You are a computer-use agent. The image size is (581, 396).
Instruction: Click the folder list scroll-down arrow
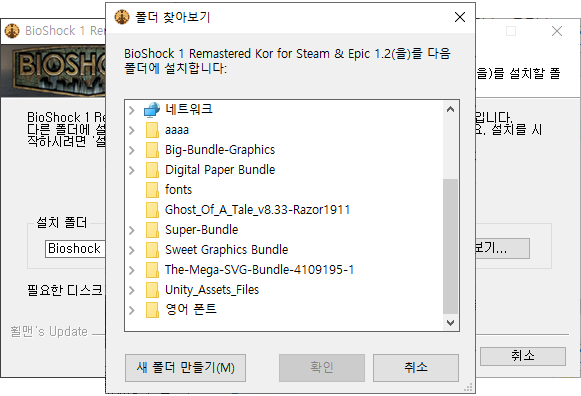[x=451, y=323]
